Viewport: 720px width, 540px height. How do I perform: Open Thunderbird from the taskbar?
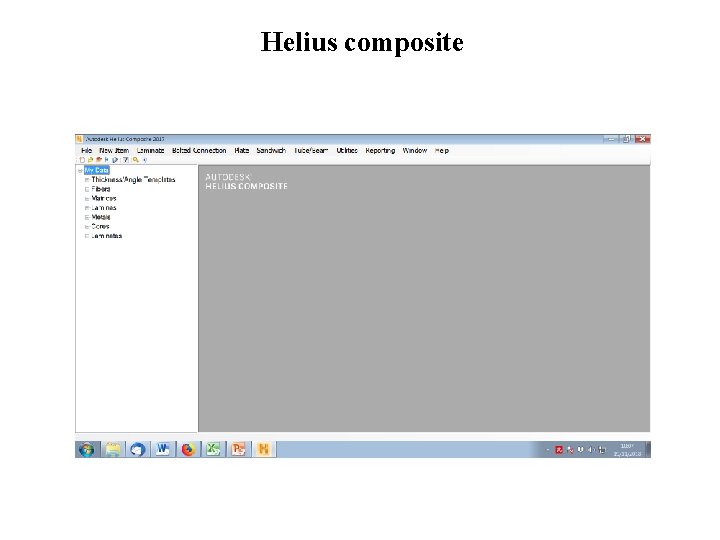137,450
